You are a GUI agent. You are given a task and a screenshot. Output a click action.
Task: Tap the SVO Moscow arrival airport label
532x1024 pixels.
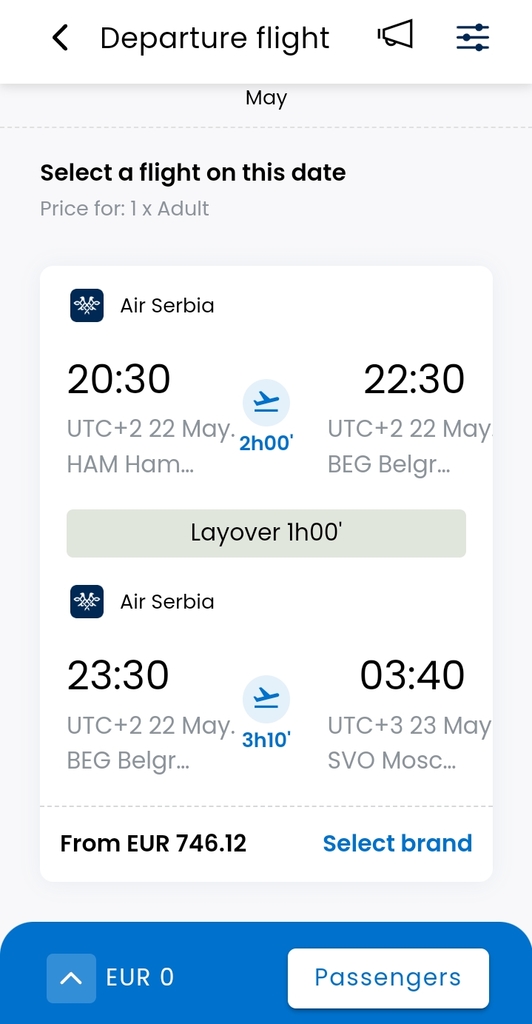391,761
